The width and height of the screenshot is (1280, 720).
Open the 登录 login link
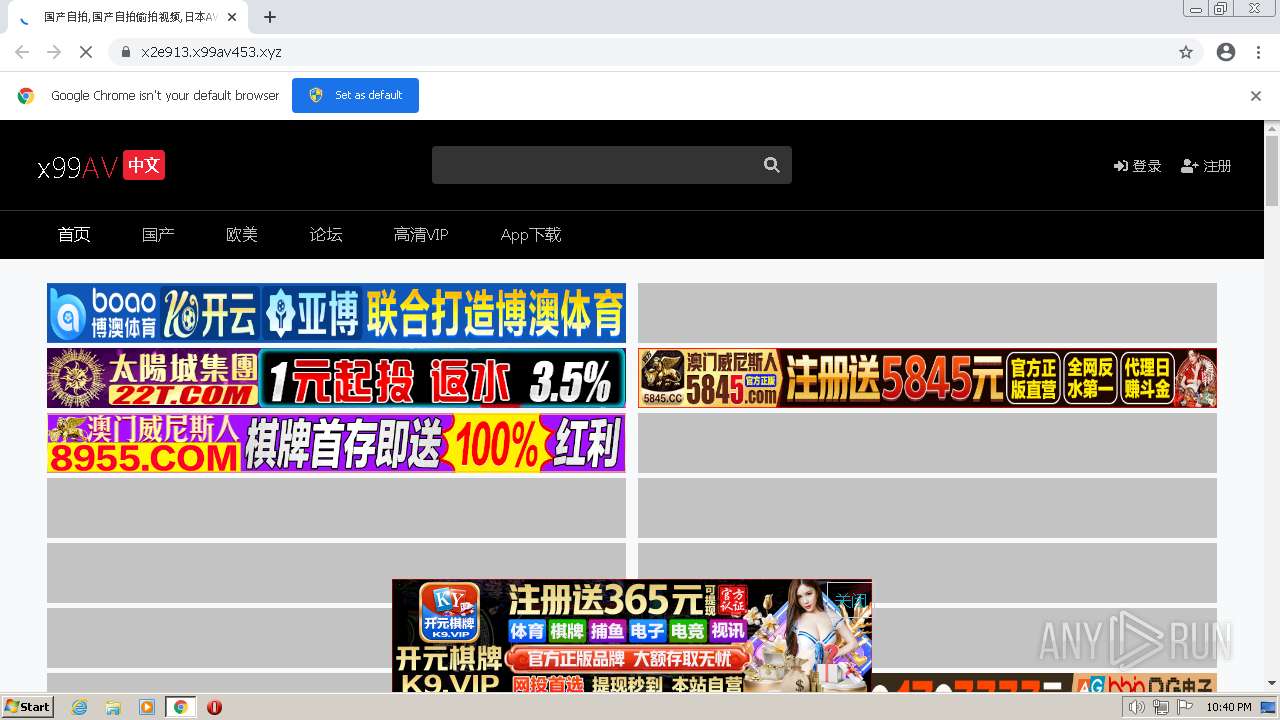point(1138,166)
